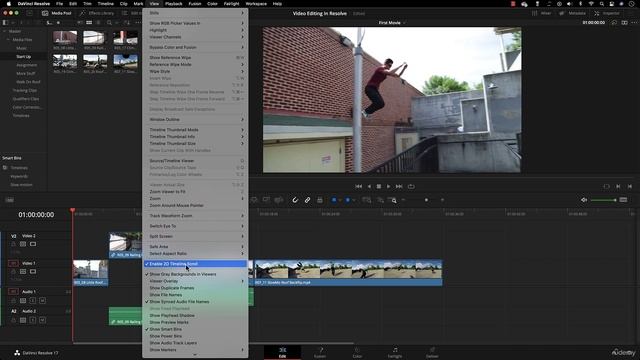
Task: Expand Window Outline submenu
Action: (195, 120)
